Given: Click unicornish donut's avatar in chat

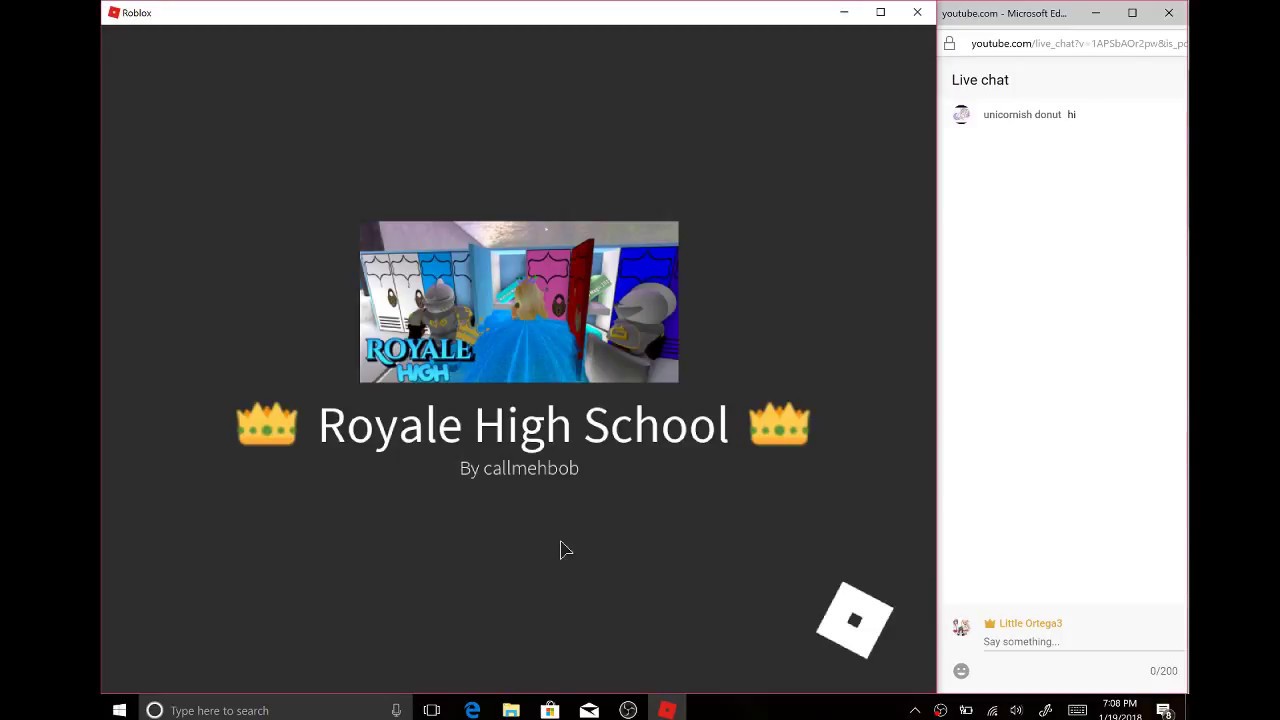Looking at the screenshot, I should click(x=961, y=115).
